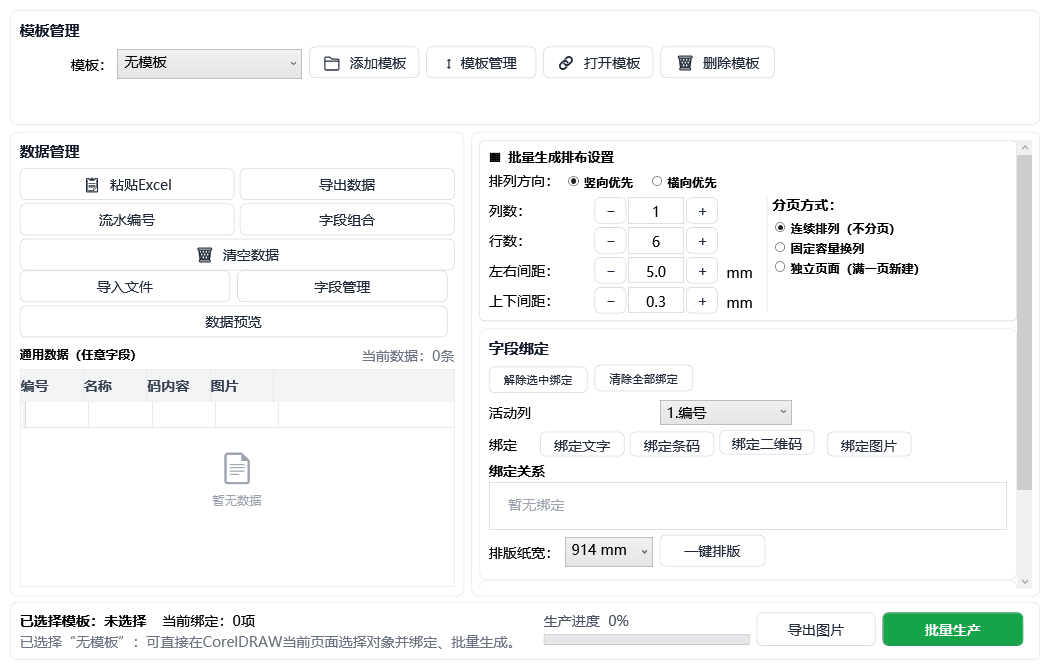Click the settings panel scrollbar down arrow

tap(1025, 582)
